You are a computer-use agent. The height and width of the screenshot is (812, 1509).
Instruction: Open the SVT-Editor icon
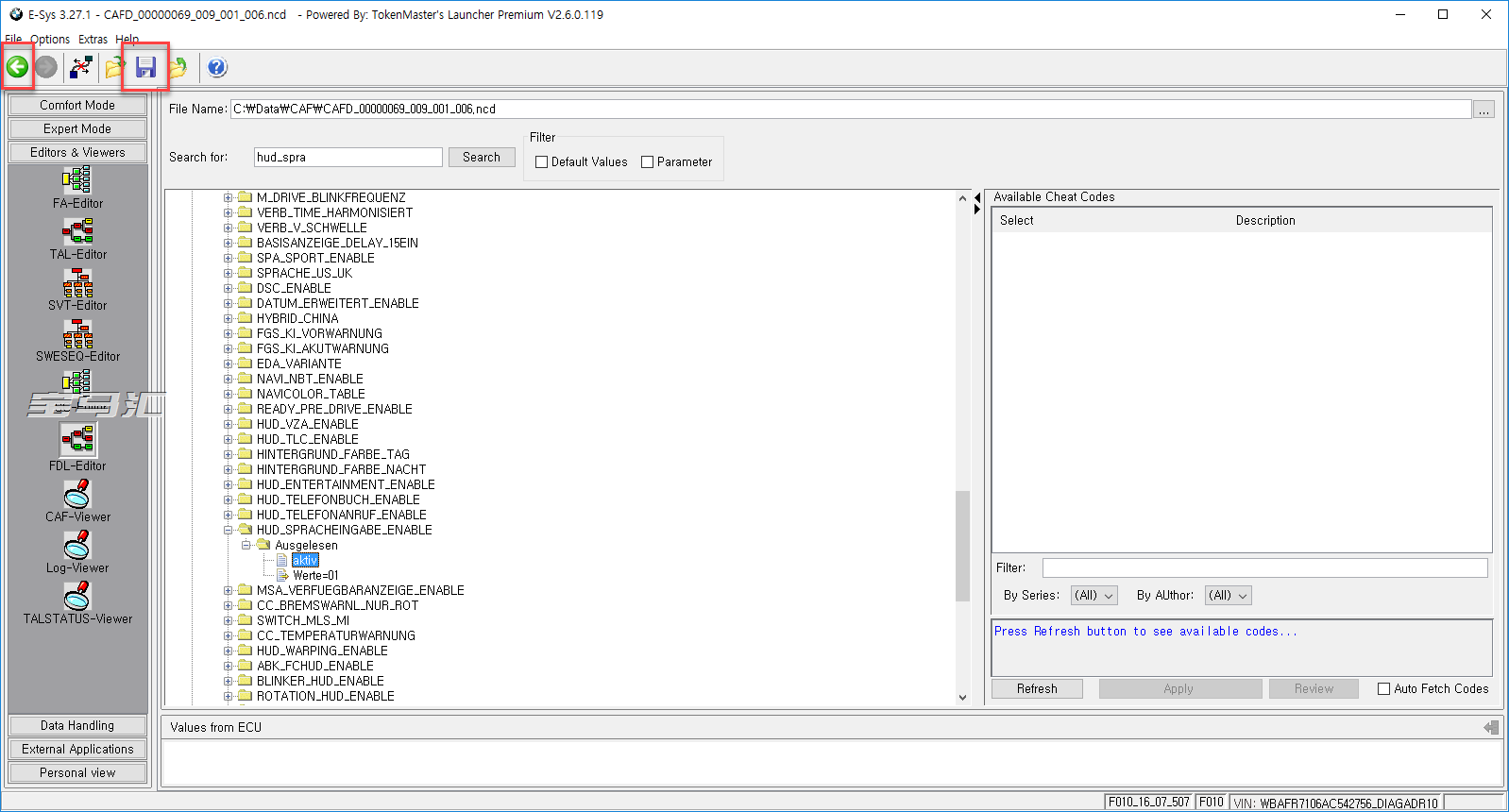(77, 281)
